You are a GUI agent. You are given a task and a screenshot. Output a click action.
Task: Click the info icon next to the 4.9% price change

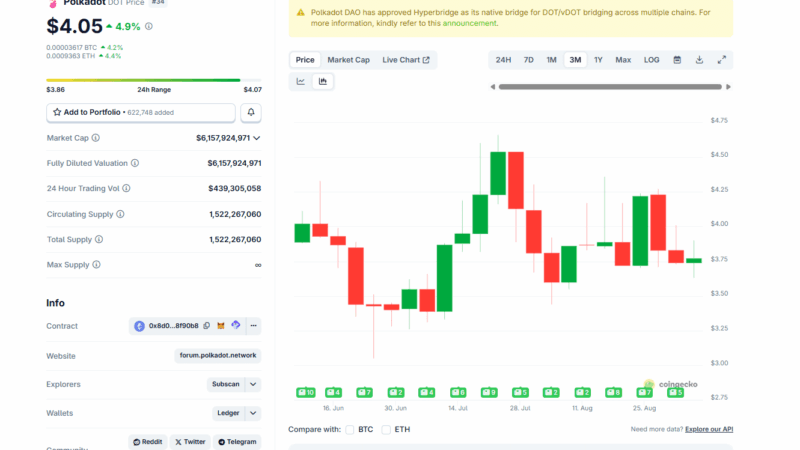(x=148, y=26)
